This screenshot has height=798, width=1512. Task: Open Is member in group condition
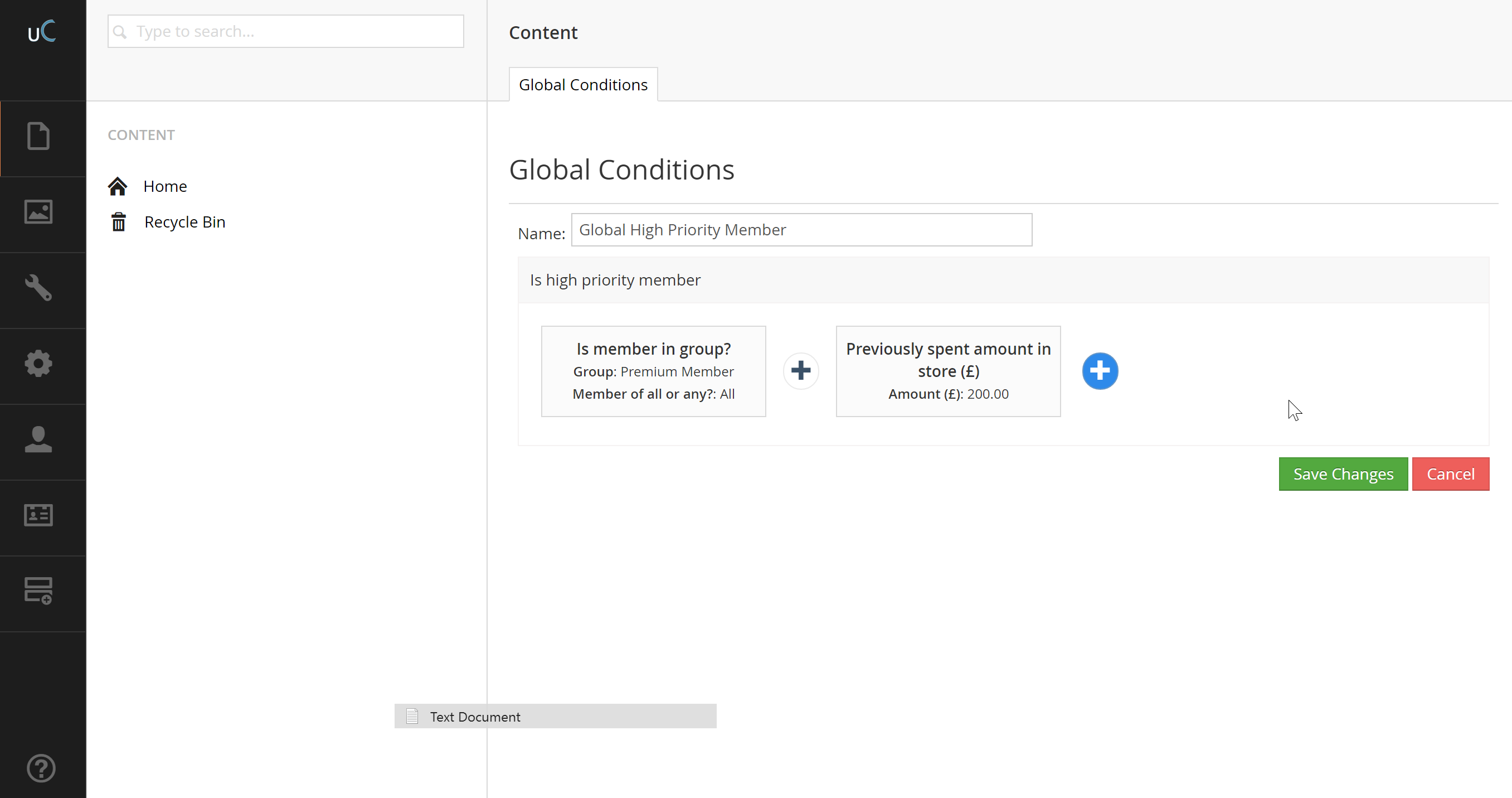pos(653,371)
